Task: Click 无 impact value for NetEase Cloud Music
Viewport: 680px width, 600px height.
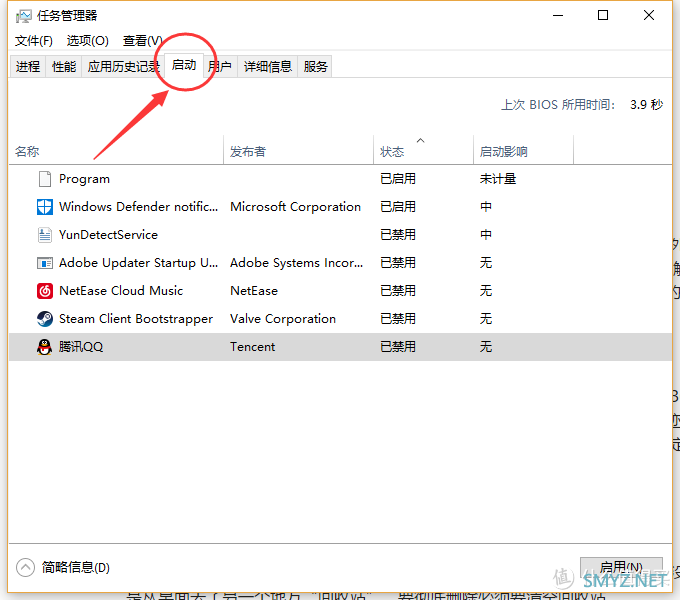Action: pyautogui.click(x=486, y=291)
